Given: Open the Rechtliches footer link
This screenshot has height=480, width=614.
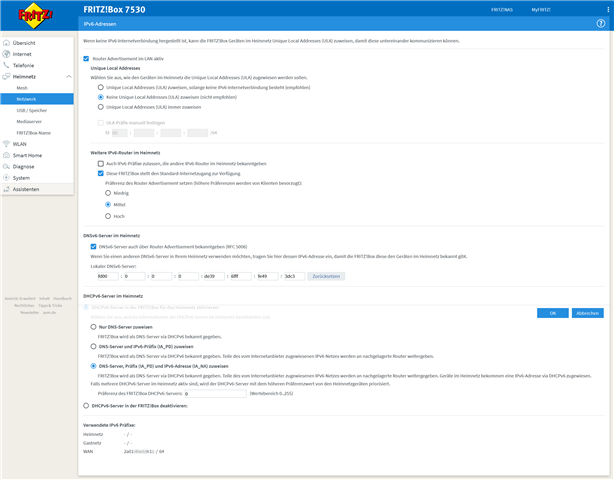Looking at the screenshot, I should [24, 305].
